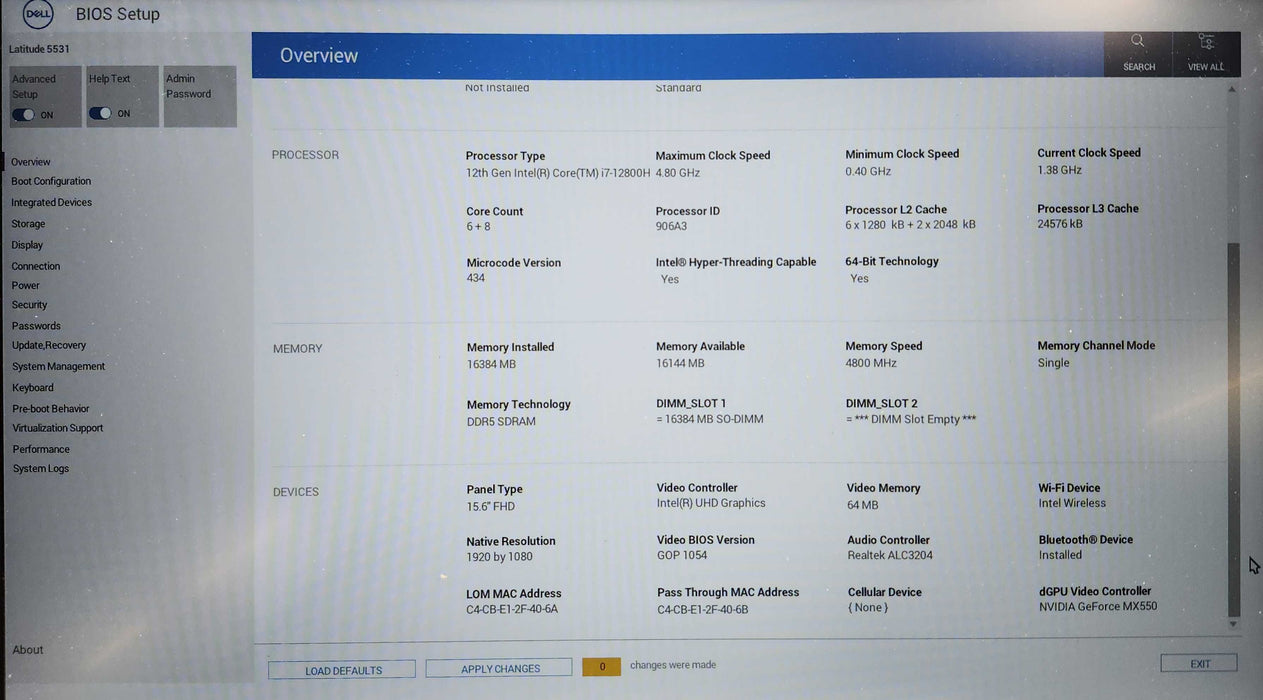Select the Microcode Version 434 value

(476, 278)
